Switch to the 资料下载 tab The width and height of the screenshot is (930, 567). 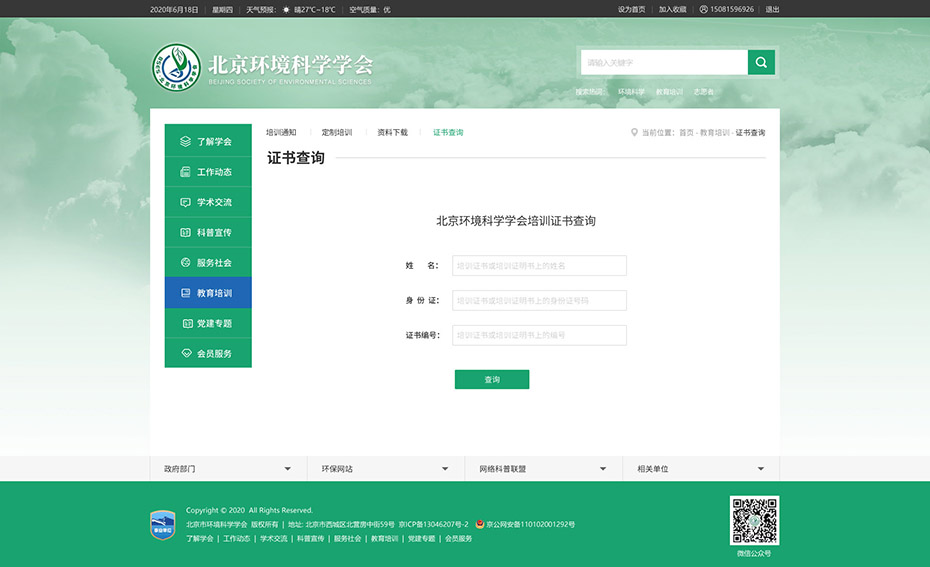click(392, 132)
